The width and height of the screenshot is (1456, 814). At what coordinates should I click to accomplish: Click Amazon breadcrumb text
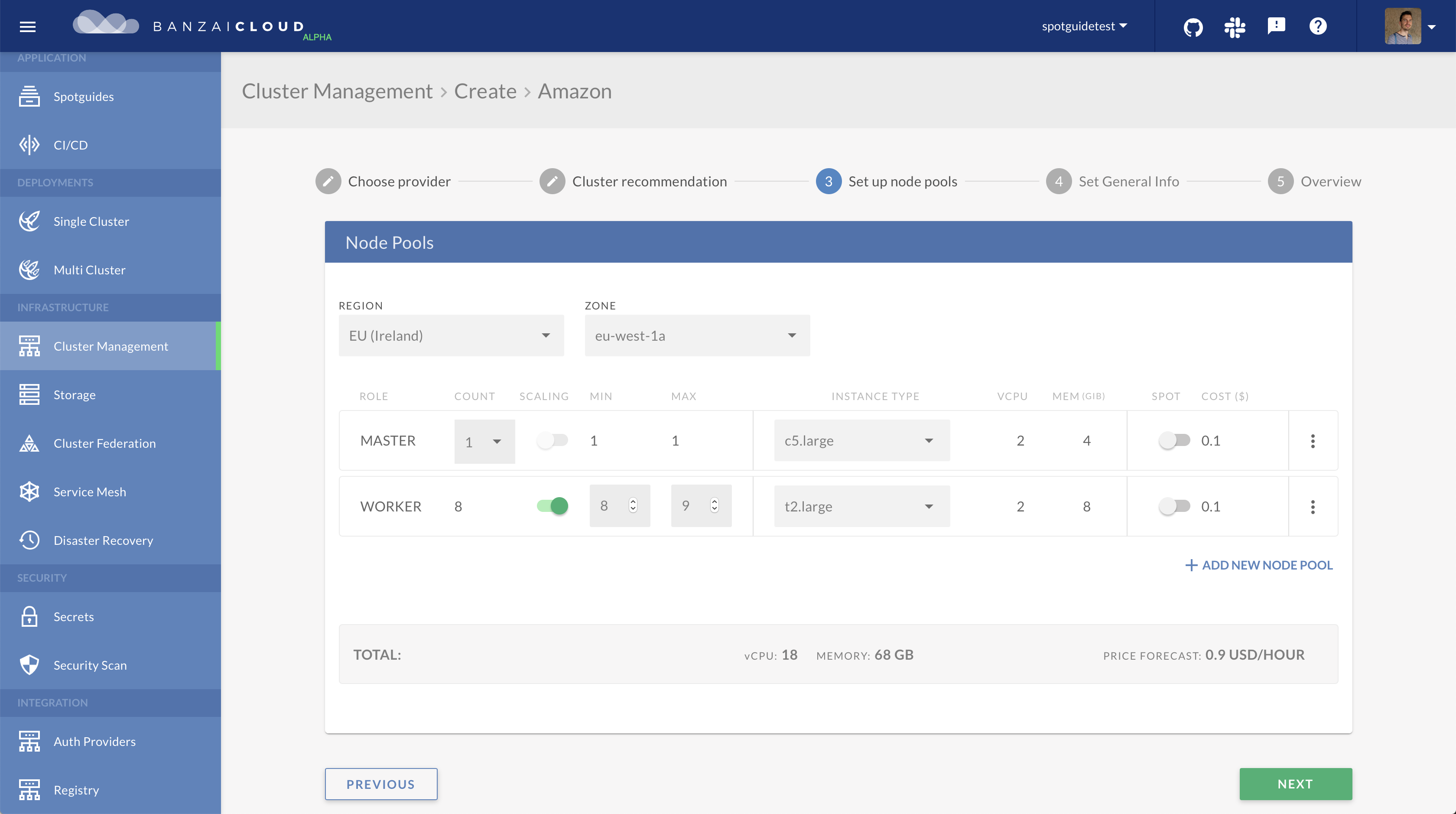tap(574, 91)
